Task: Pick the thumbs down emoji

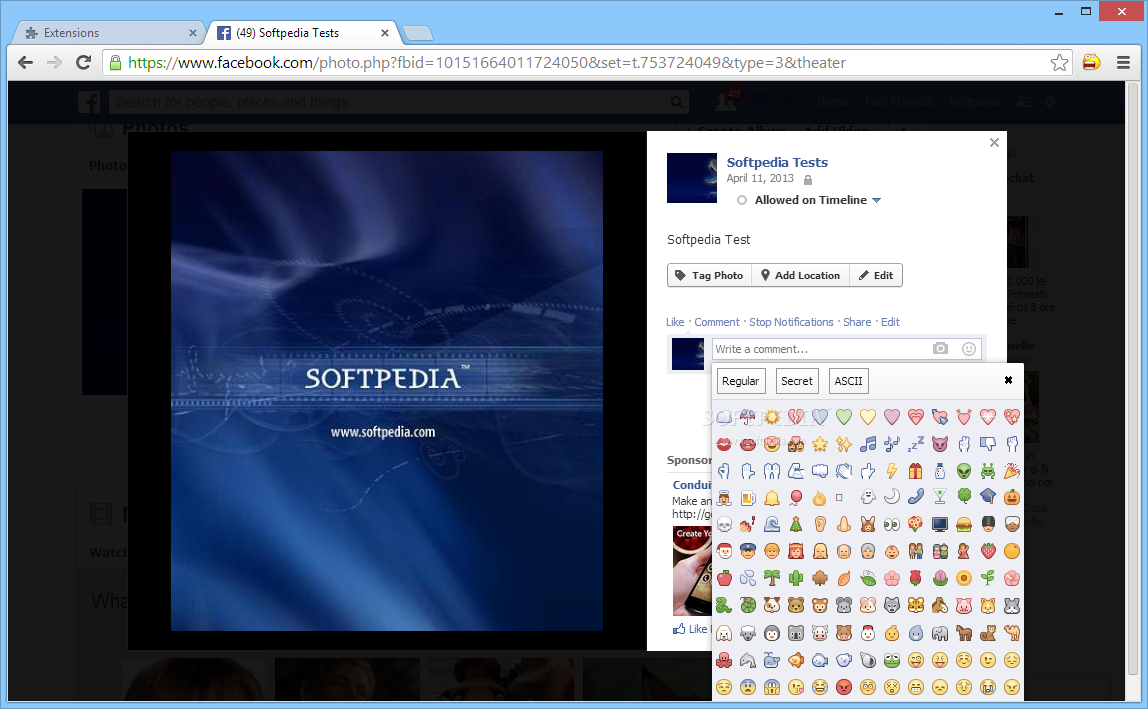Action: click(x=988, y=444)
